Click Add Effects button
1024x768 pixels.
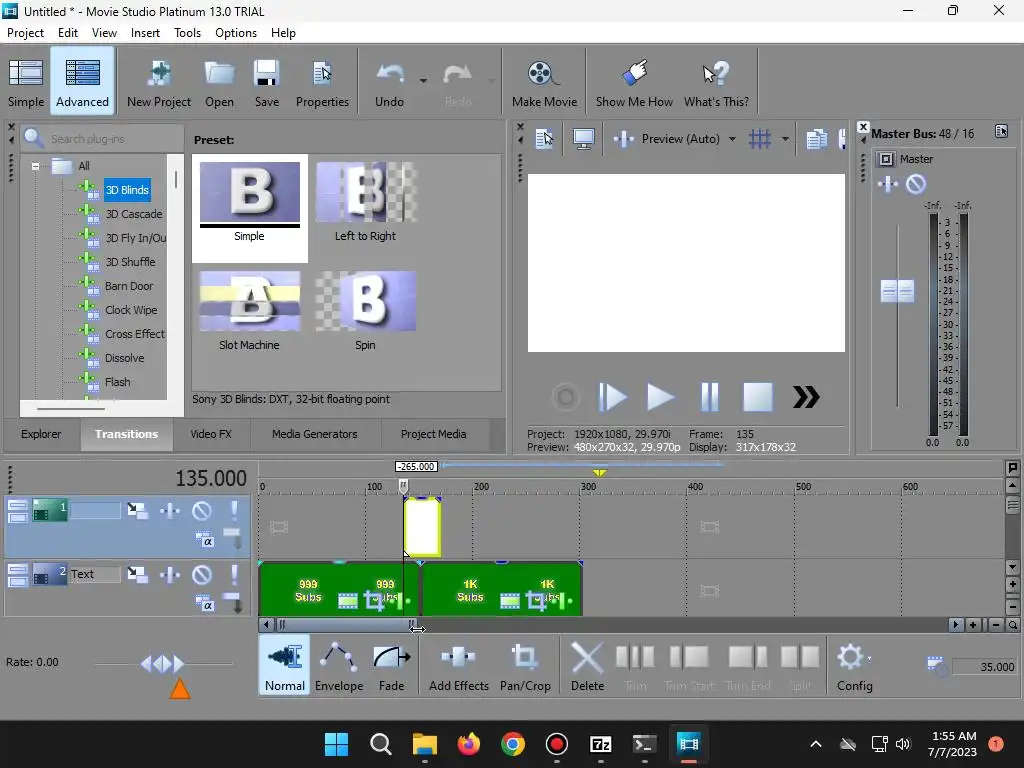click(x=458, y=665)
